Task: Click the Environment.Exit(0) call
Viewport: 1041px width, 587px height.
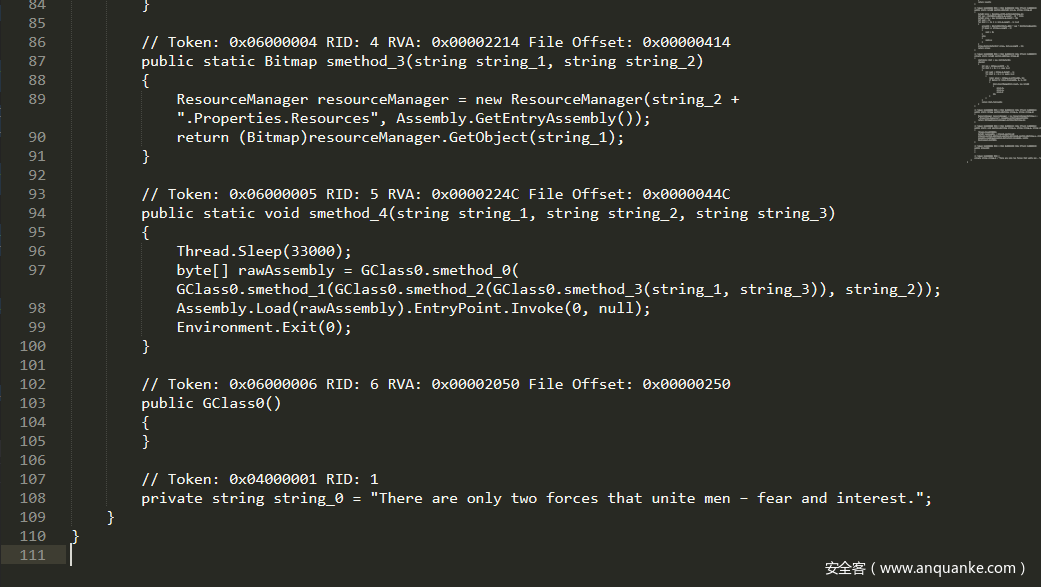Action: 264,327
